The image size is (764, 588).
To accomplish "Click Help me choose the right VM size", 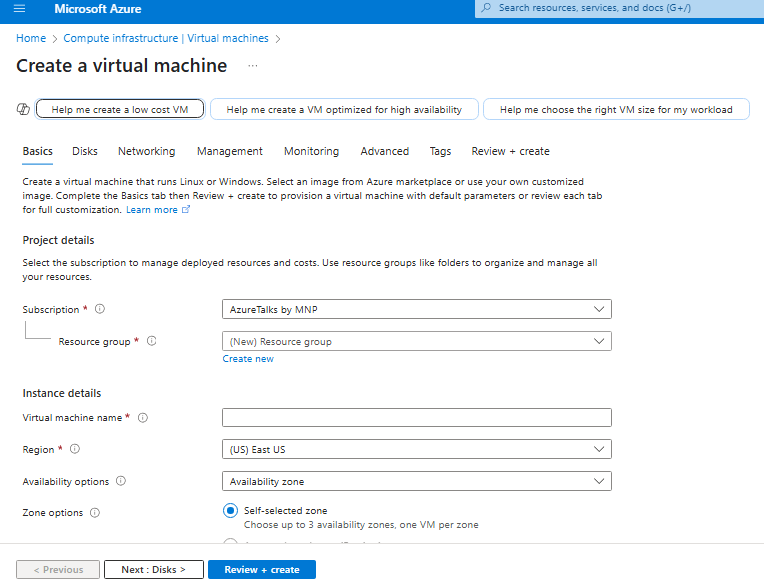I will [x=616, y=109].
